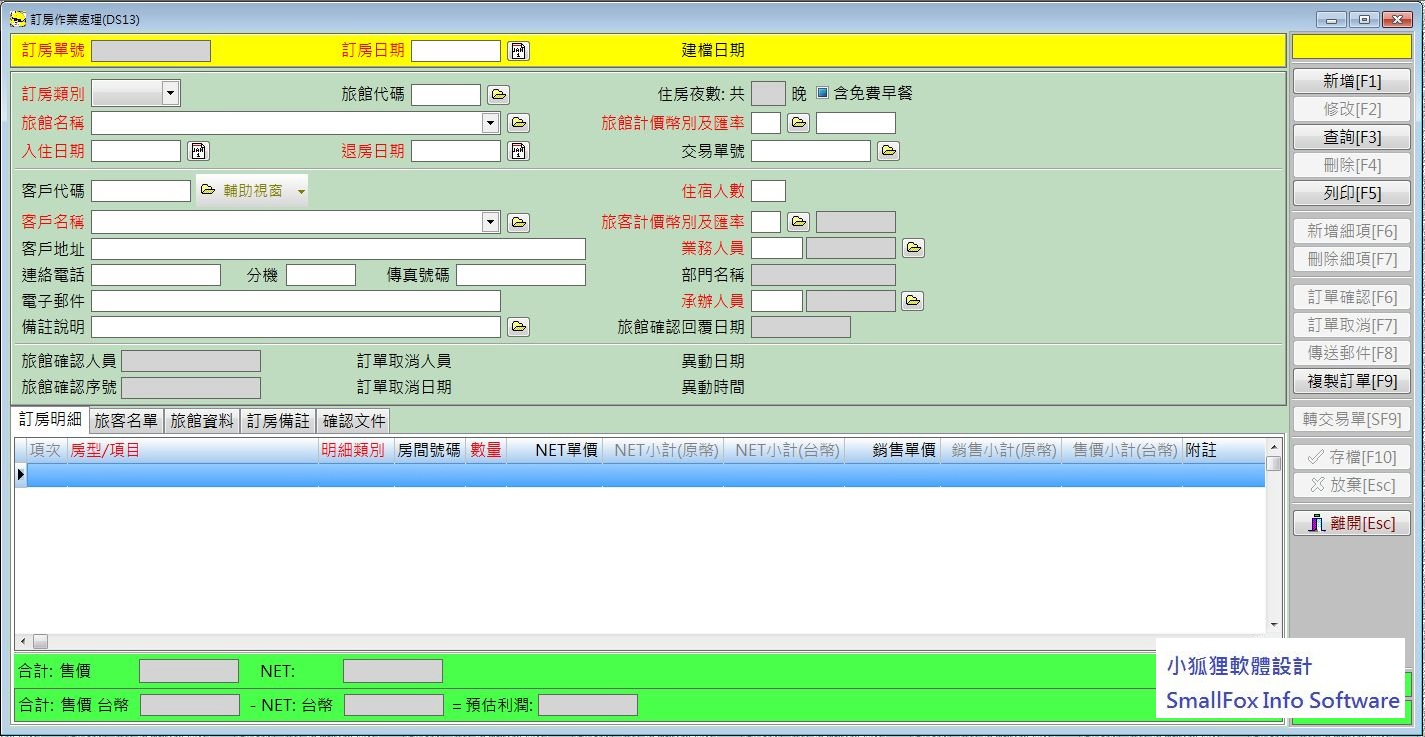Switch to 訂房備註 tab
1425x737 pixels.
click(x=278, y=421)
